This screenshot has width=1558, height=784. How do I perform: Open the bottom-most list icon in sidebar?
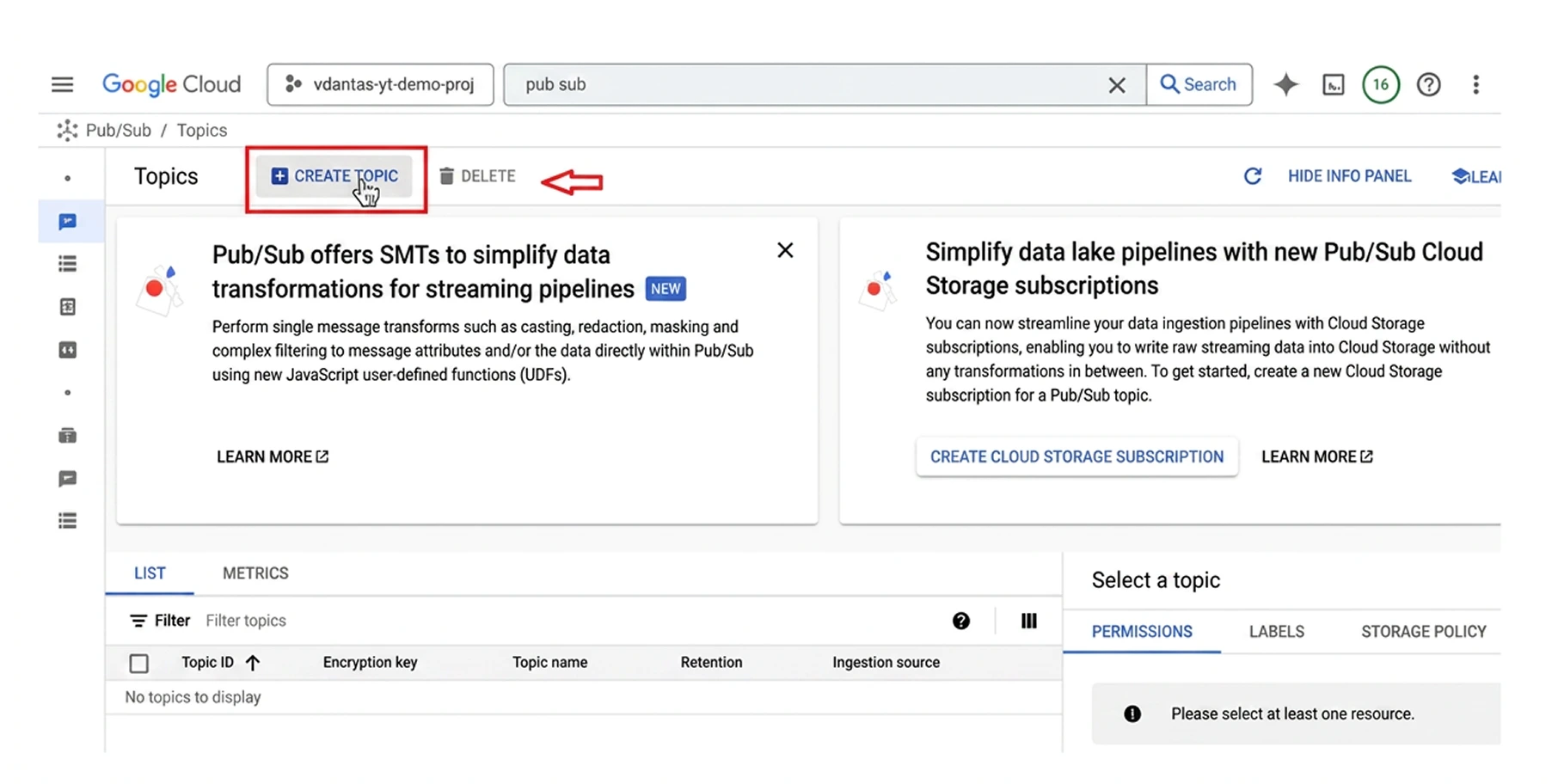[67, 521]
